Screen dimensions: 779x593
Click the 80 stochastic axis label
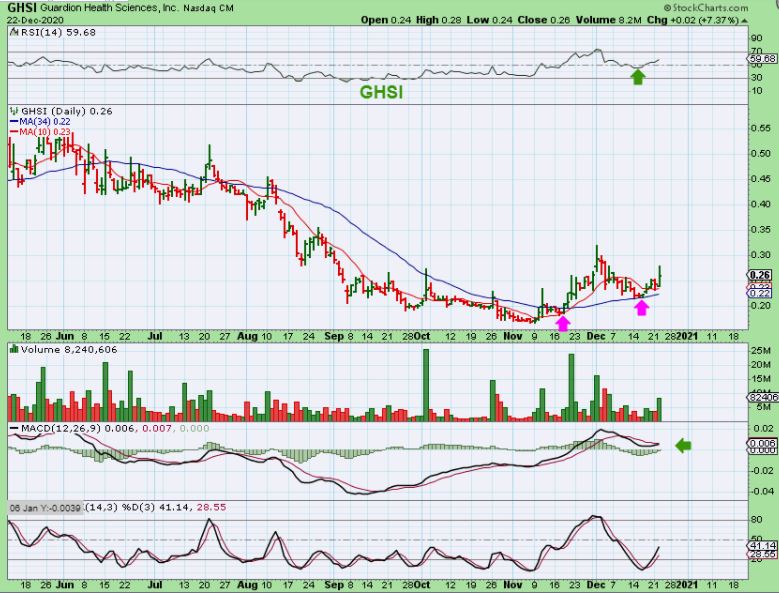click(757, 520)
